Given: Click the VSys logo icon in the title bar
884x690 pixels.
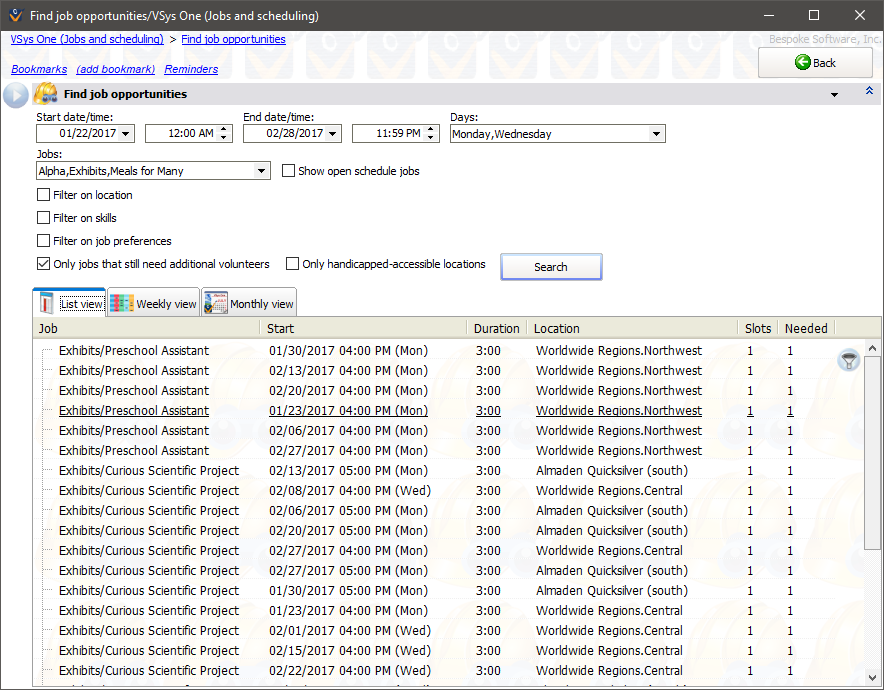Looking at the screenshot, I should click(x=14, y=15).
